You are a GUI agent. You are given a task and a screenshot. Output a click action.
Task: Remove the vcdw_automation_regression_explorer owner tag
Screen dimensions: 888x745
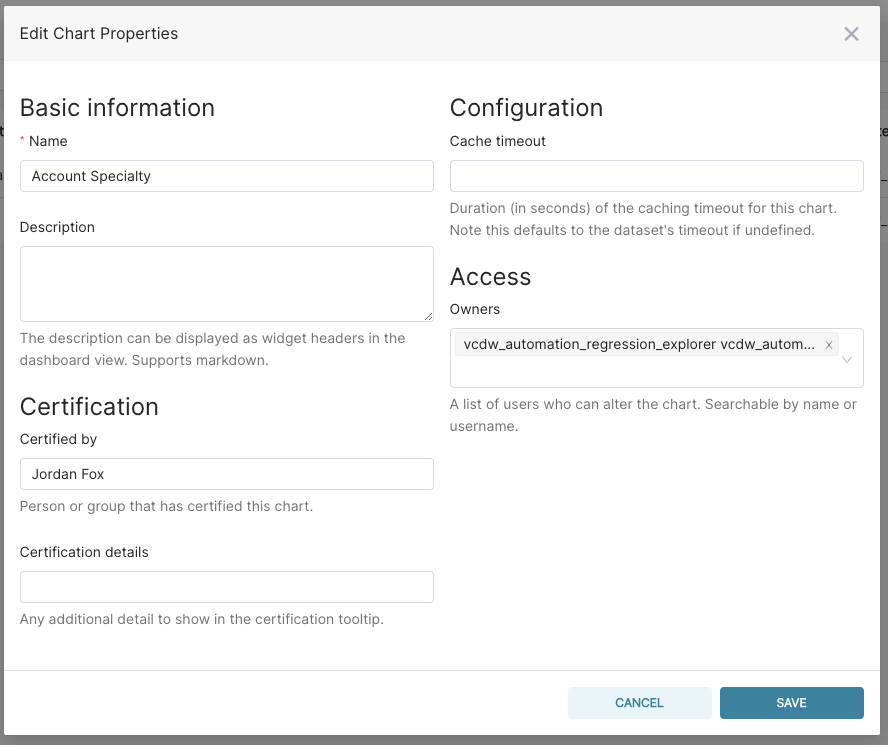tap(828, 345)
